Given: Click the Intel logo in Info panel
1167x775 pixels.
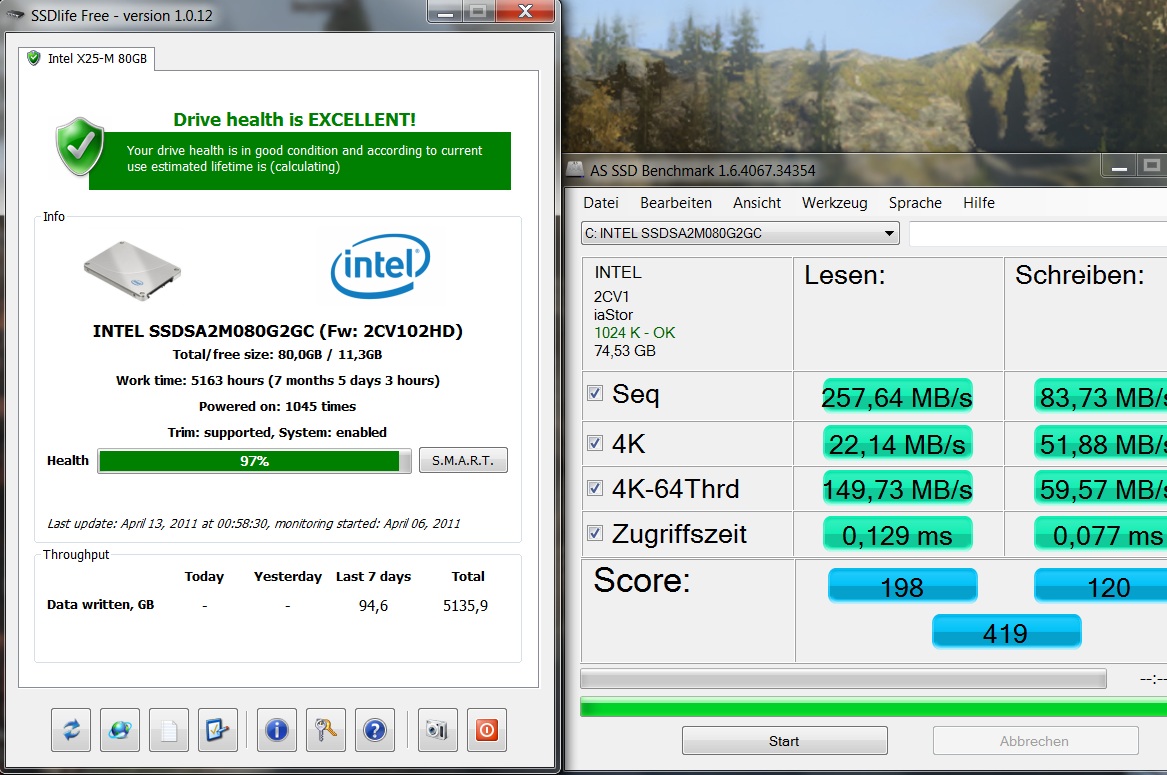Looking at the screenshot, I should click(x=380, y=266).
